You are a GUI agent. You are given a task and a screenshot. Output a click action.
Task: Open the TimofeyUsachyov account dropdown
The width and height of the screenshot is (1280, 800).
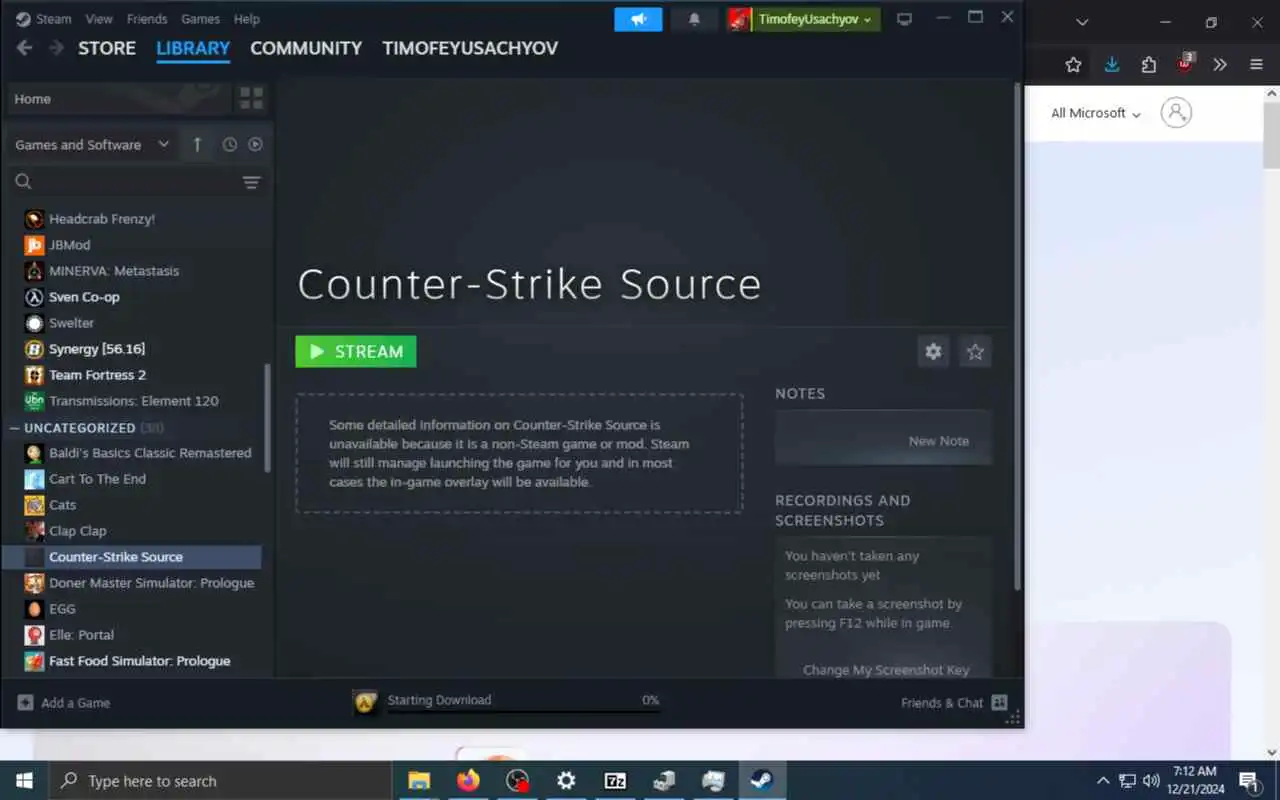point(804,19)
